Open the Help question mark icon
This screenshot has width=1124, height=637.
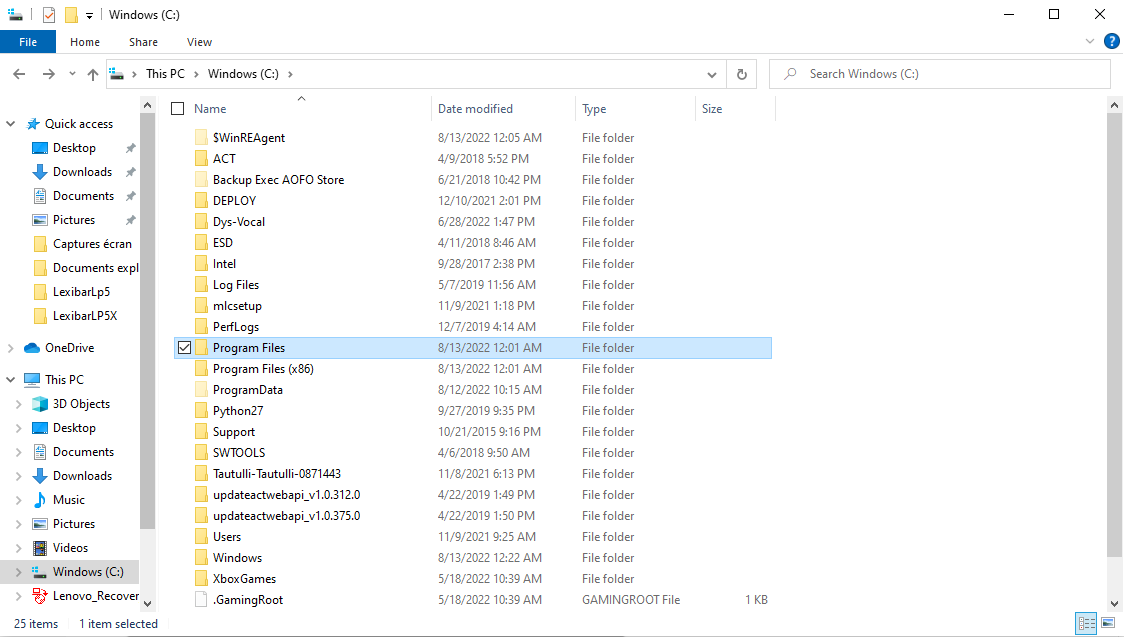click(x=1111, y=42)
